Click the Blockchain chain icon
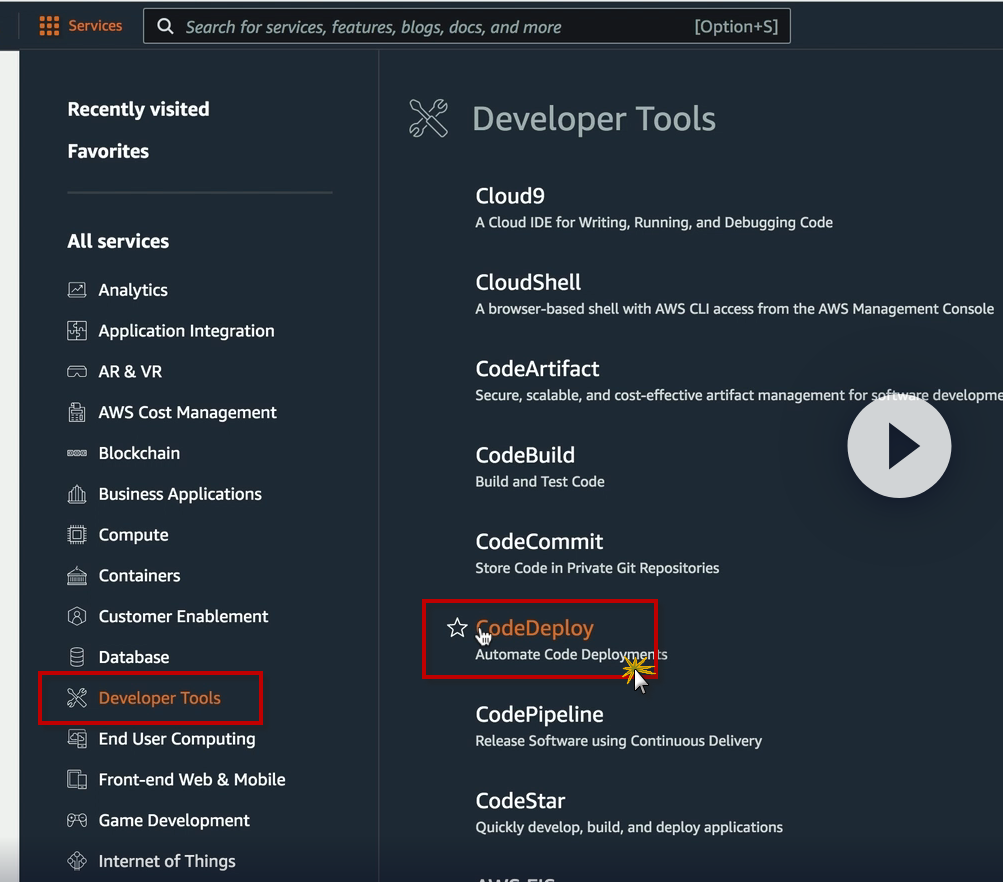This screenshot has height=882, width=1003. (x=77, y=453)
